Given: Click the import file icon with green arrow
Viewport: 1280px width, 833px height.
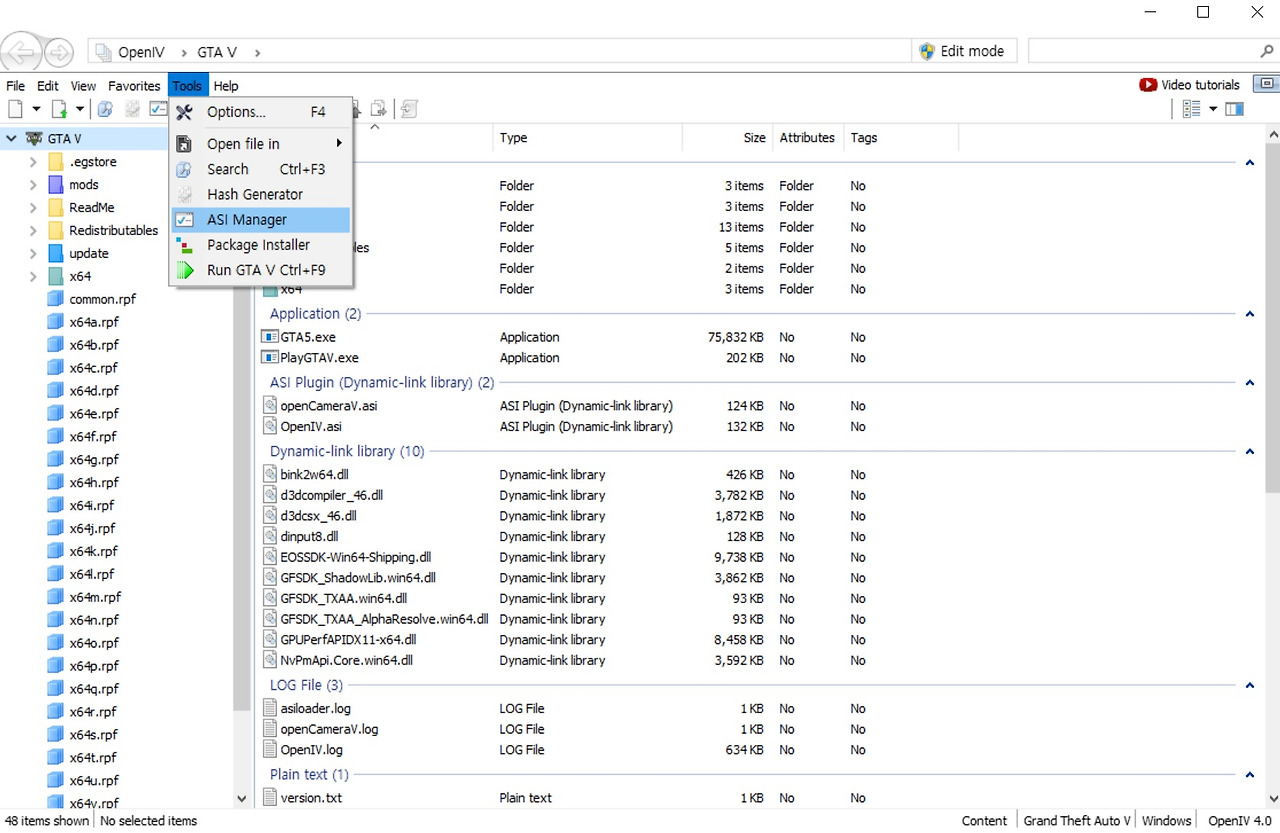Looking at the screenshot, I should pos(59,109).
